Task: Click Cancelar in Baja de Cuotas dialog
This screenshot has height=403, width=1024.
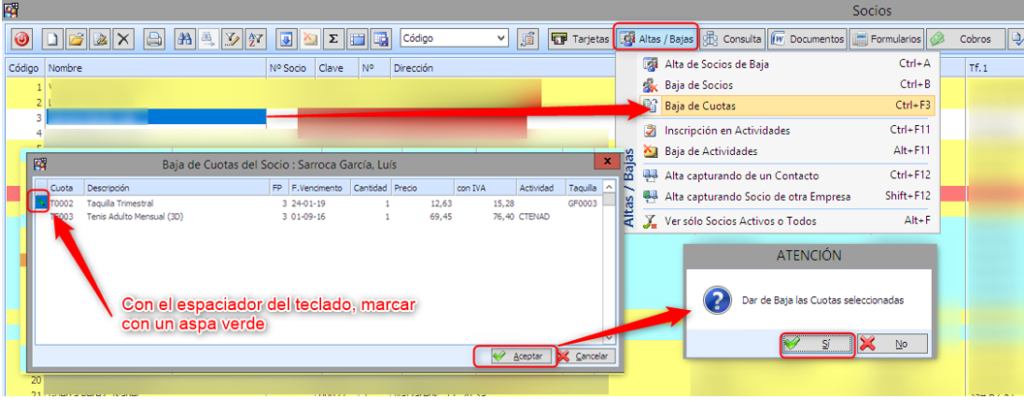Action: tap(582, 356)
